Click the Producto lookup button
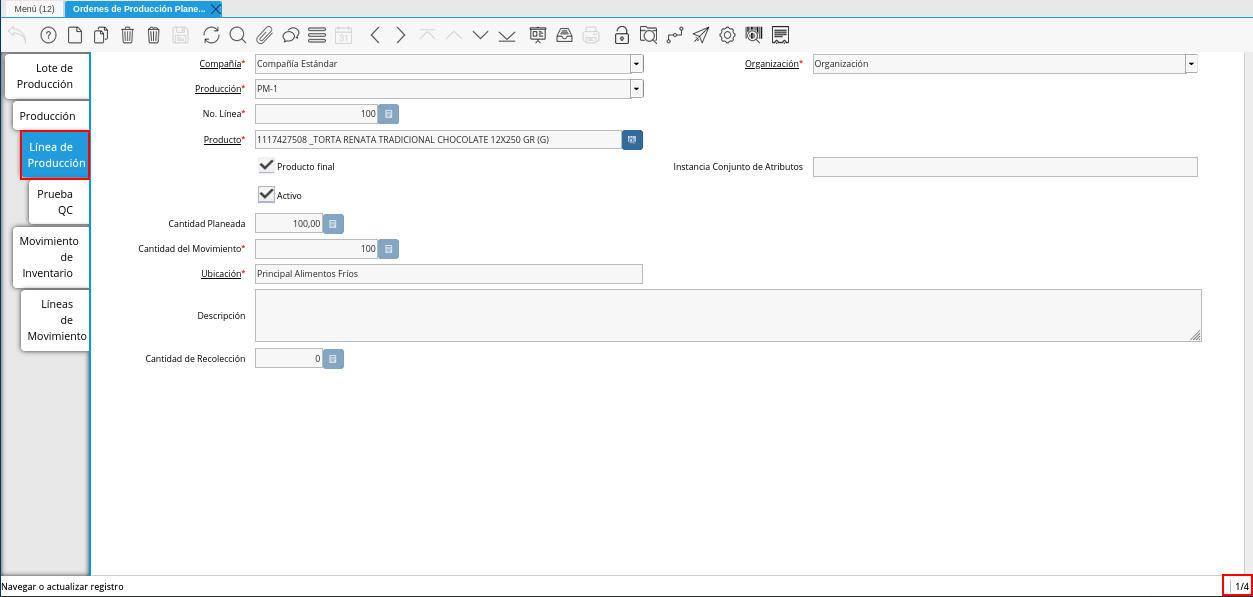The width and height of the screenshot is (1253, 597). coord(632,140)
